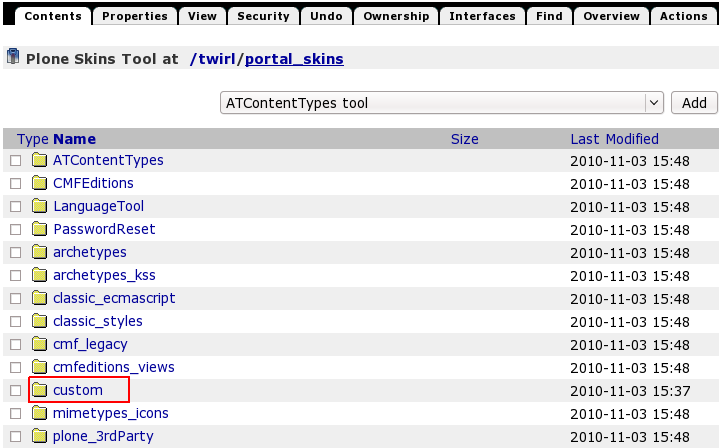Image resolution: width=724 pixels, height=448 pixels.
Task: Sort by Size column header
Action: [x=465, y=139]
